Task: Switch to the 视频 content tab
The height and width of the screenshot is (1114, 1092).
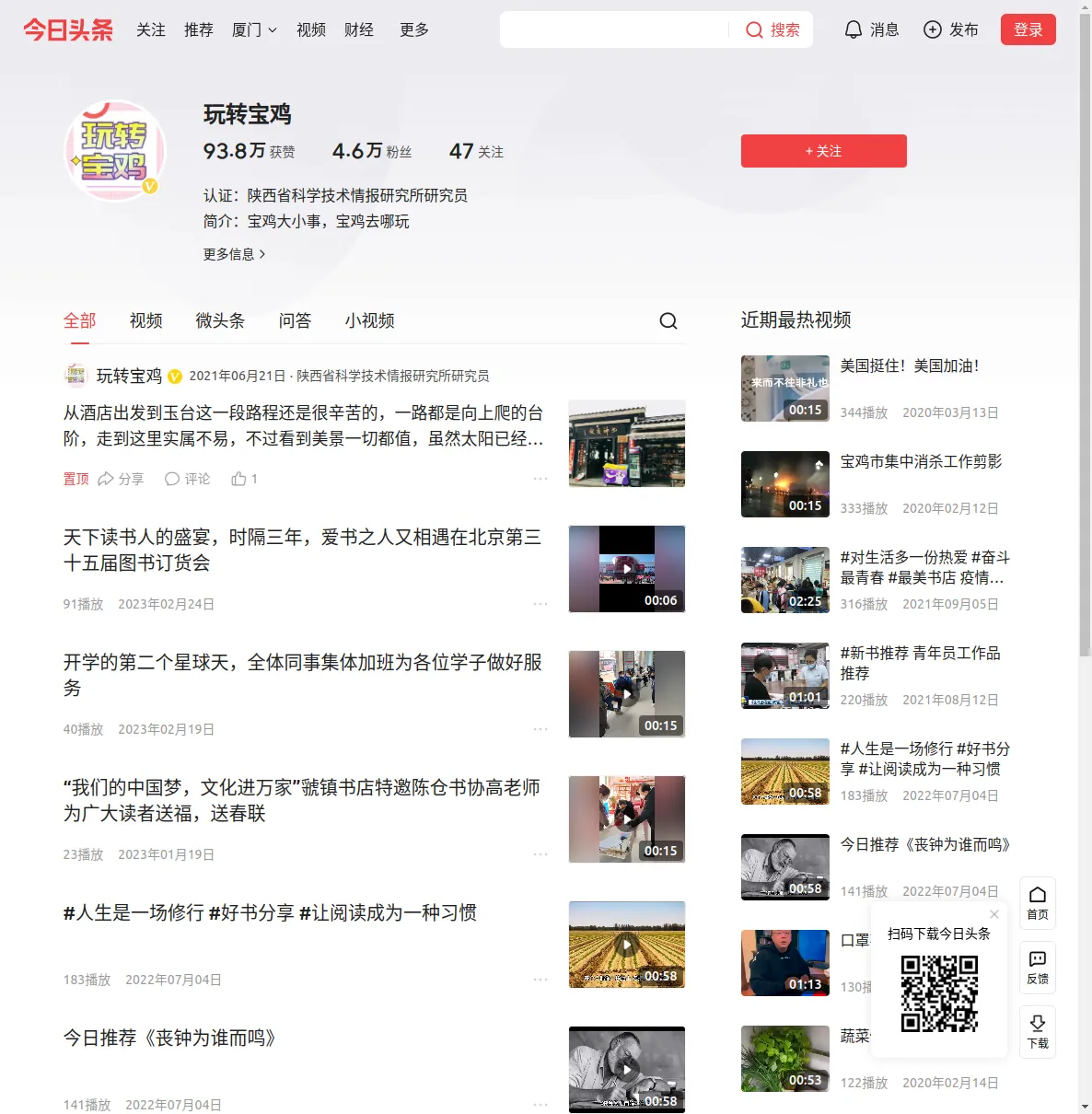Action: [146, 320]
